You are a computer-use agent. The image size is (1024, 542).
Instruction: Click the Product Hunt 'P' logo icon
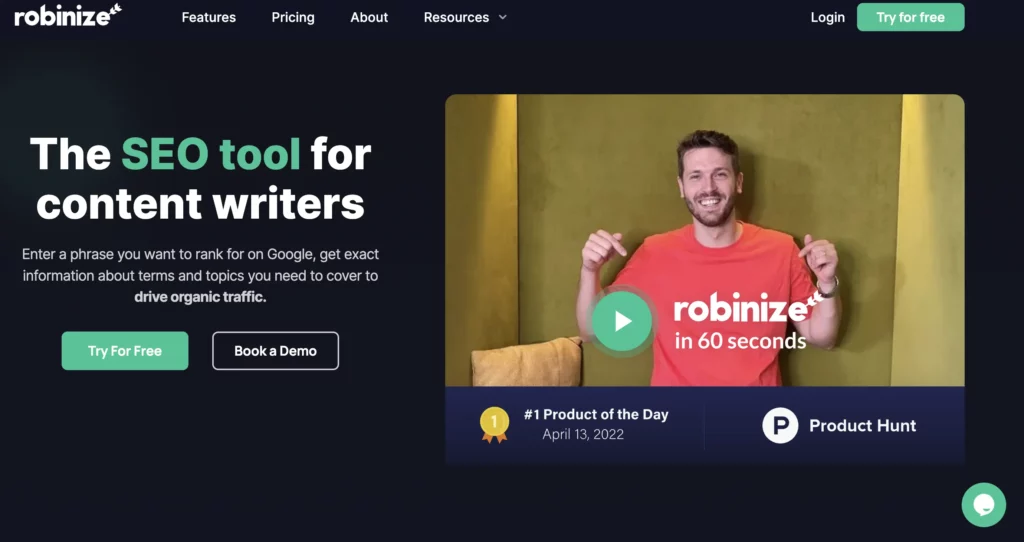(x=780, y=426)
